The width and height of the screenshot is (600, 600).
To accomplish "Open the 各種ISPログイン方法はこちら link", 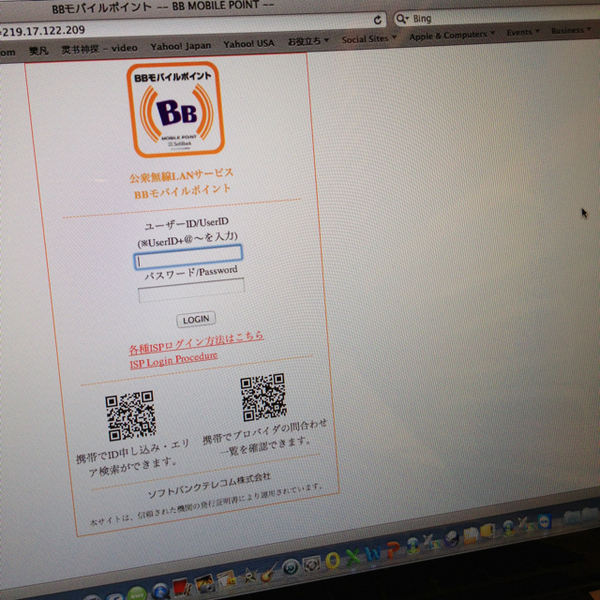I will (x=196, y=342).
